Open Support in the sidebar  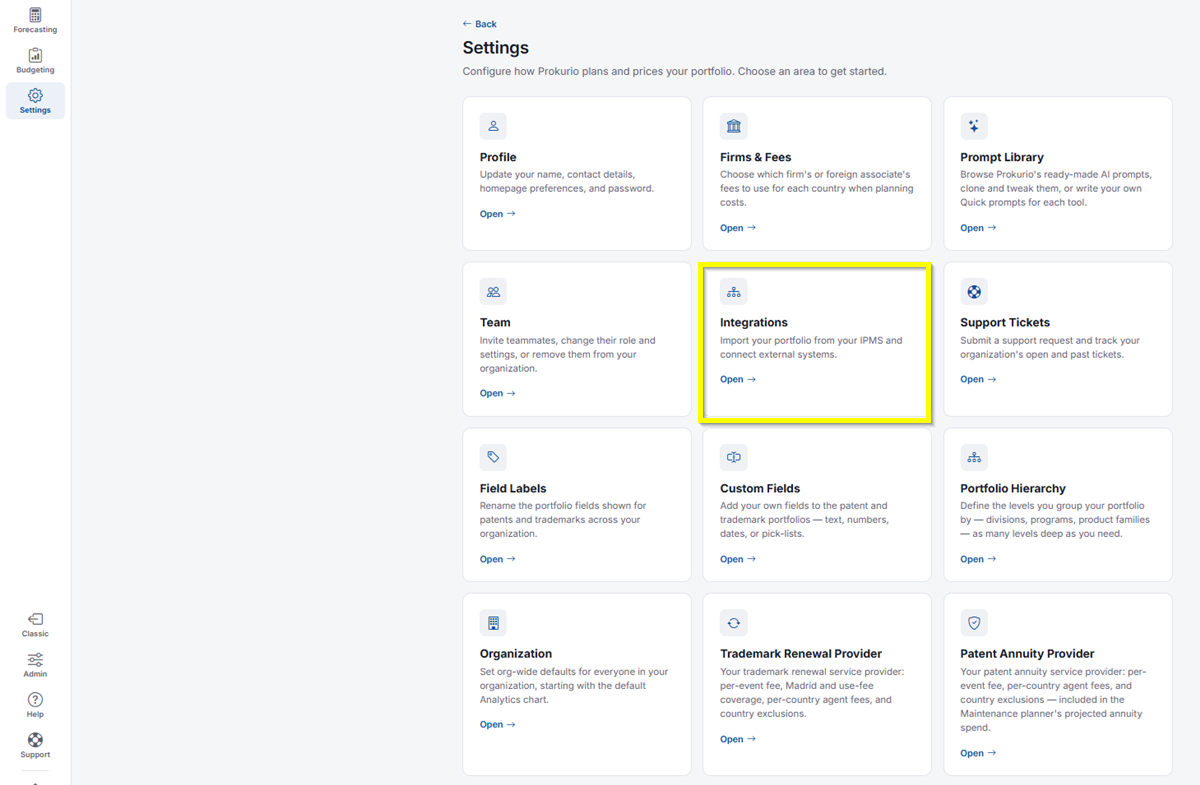pyautogui.click(x=35, y=745)
